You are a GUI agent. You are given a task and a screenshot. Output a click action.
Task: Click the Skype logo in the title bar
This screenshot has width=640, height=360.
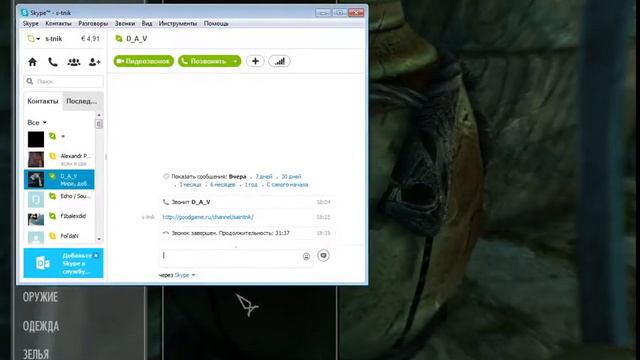[24, 13]
